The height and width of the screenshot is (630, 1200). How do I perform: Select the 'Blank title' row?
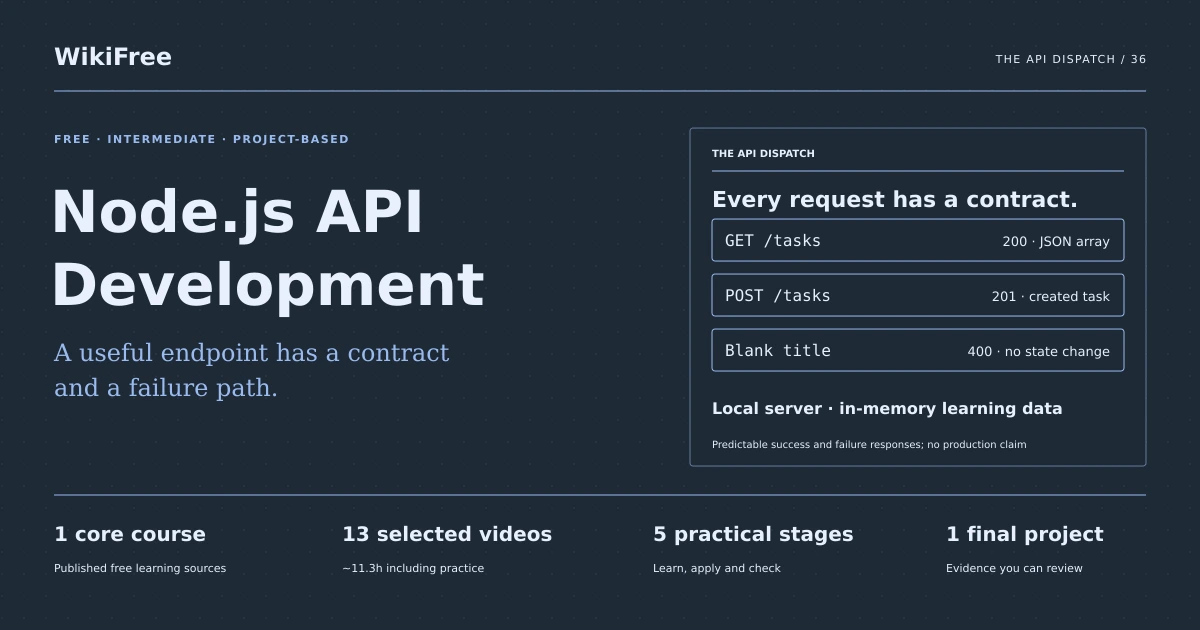918,350
